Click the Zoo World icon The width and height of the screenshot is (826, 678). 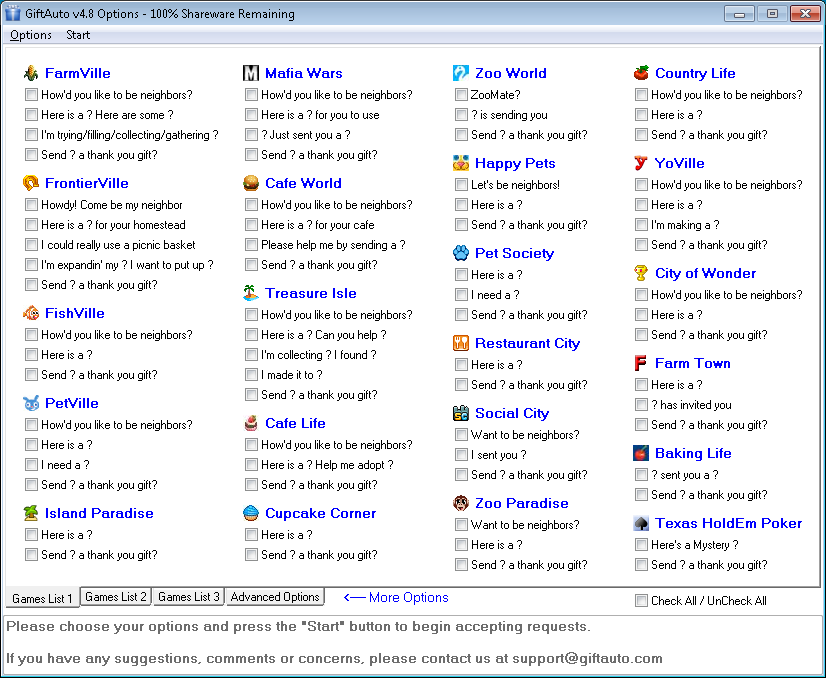461,73
